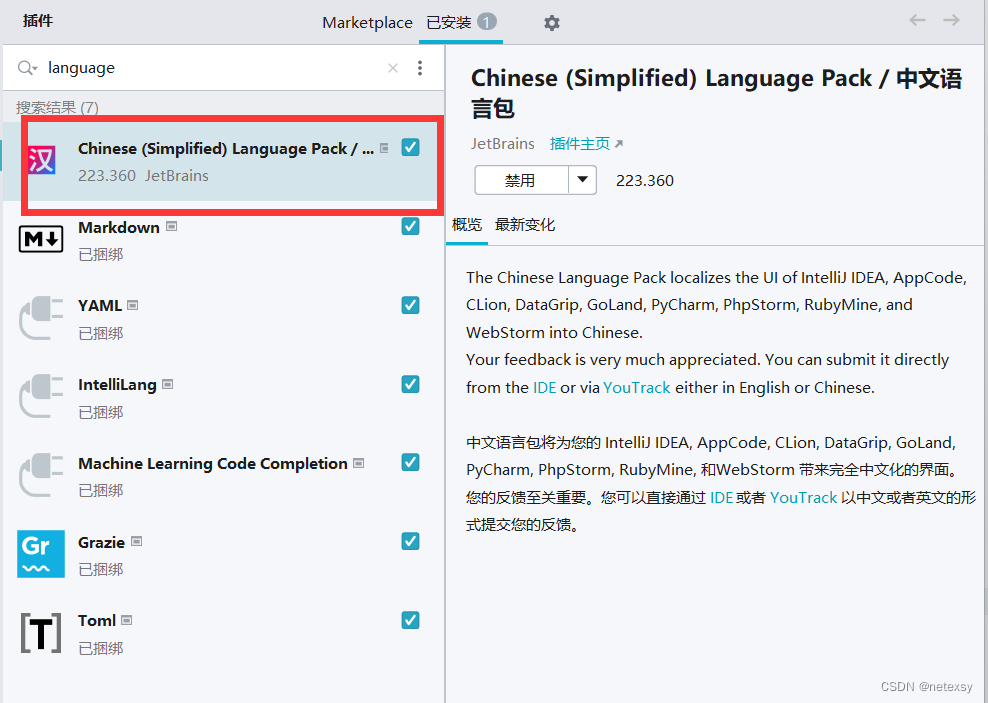Switch to the 已安装 tab
Image resolution: width=988 pixels, height=703 pixels.
(461, 23)
